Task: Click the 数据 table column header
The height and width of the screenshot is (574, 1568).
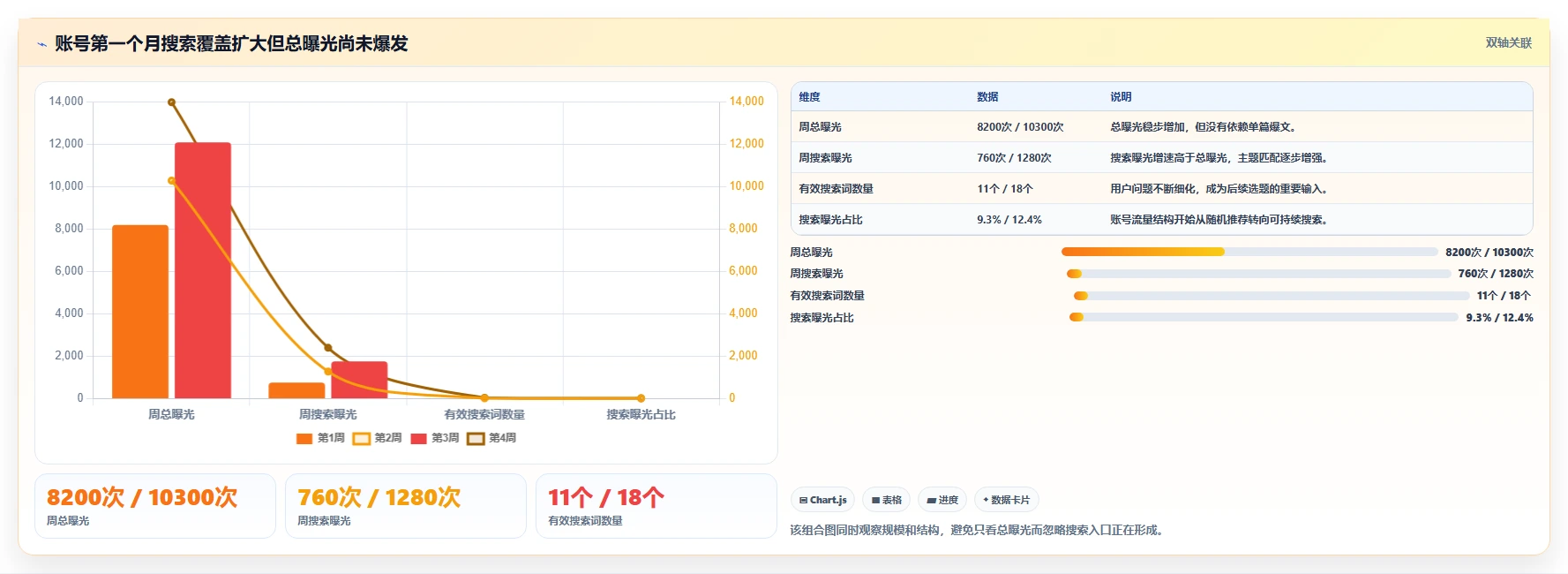Action: 987,97
